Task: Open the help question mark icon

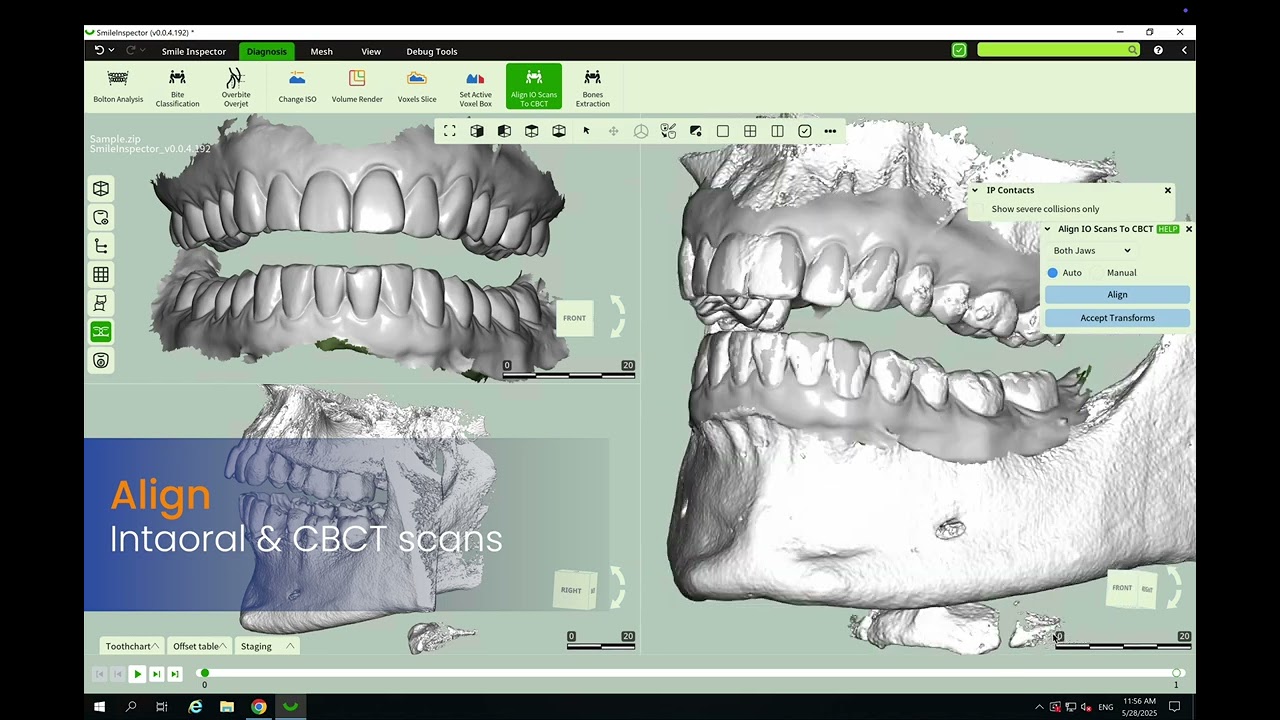Action: click(x=1158, y=50)
